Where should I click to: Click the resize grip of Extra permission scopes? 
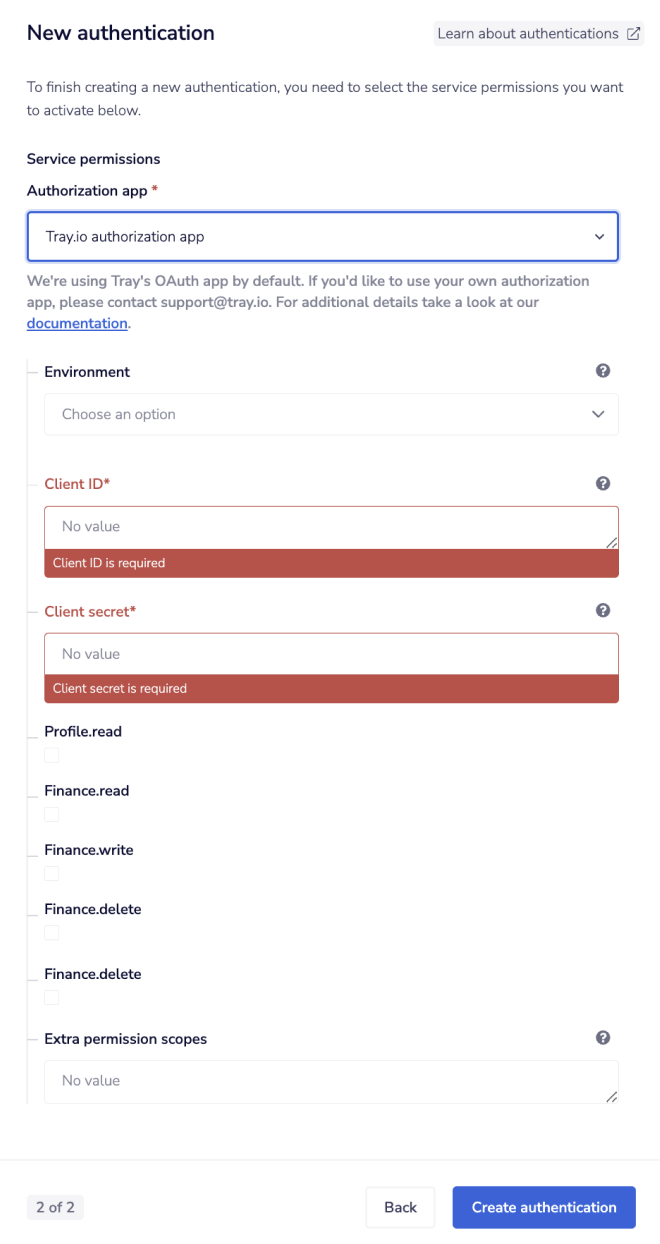(x=611, y=1095)
